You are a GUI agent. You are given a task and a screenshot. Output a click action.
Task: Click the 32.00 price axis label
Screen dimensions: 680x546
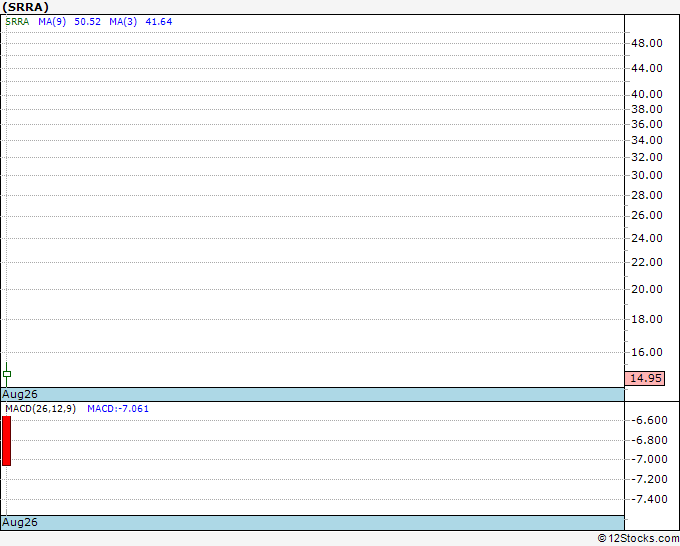pos(647,157)
